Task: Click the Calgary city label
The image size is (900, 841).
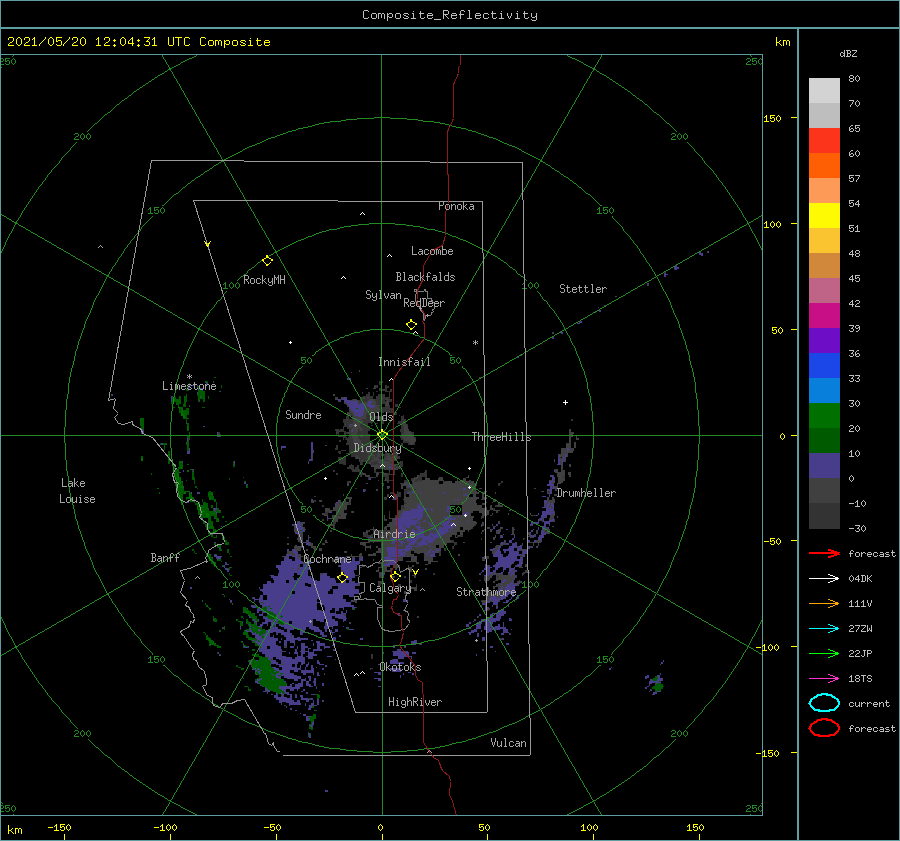Action: click(390, 588)
